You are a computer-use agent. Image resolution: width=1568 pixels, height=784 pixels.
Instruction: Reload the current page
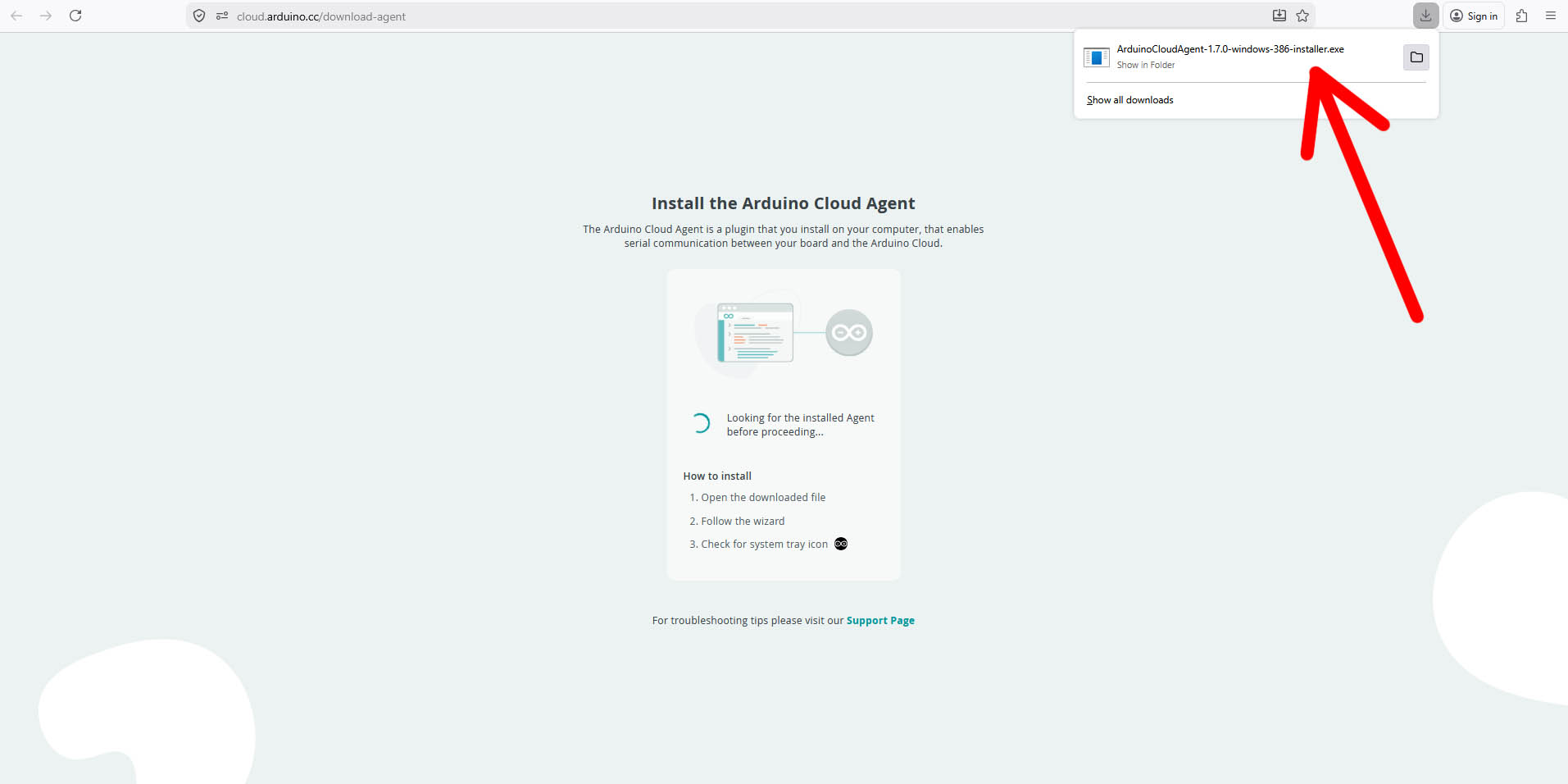point(75,16)
